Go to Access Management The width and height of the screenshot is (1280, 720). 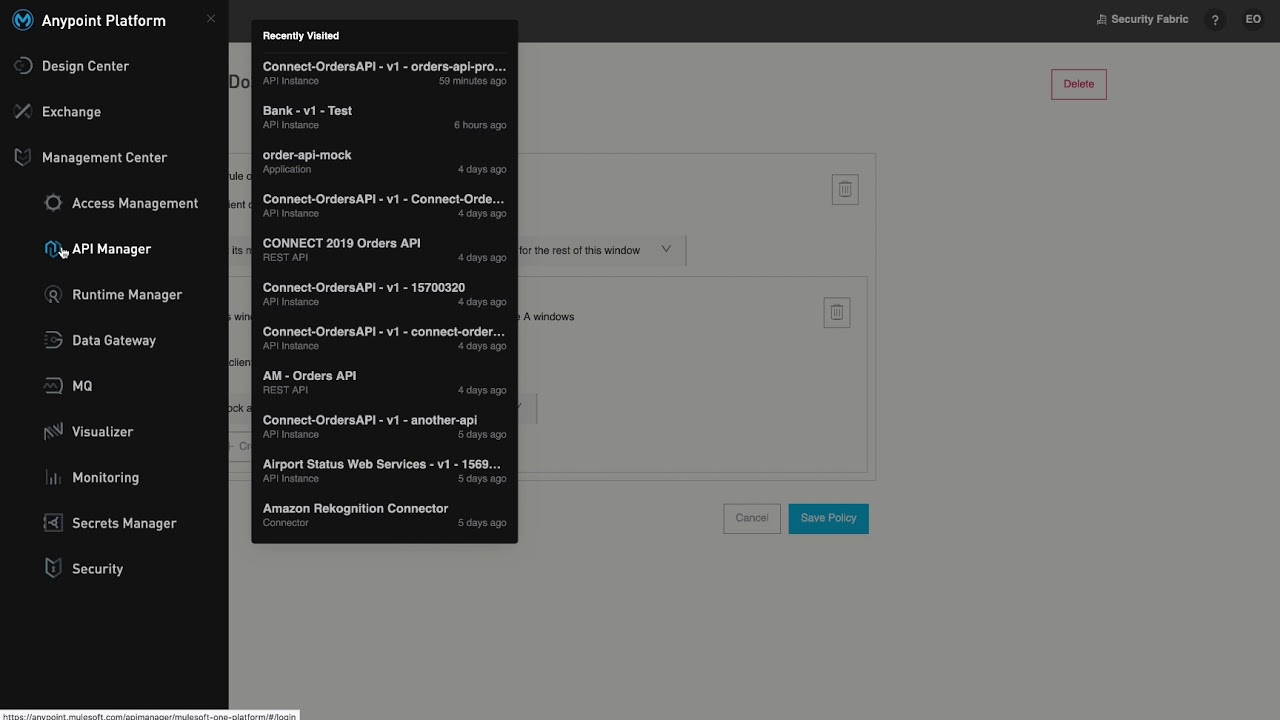tap(135, 203)
